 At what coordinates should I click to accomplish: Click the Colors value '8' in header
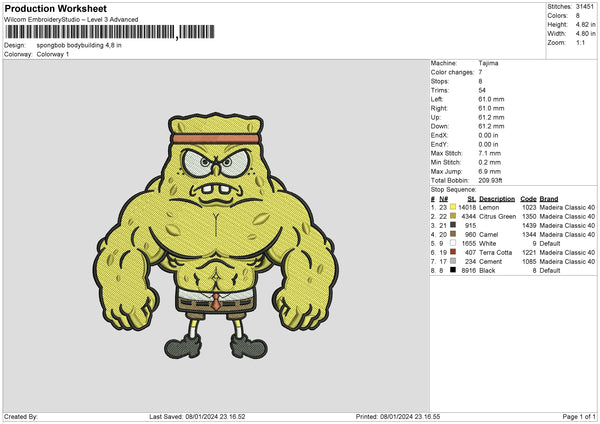pyautogui.click(x=577, y=16)
